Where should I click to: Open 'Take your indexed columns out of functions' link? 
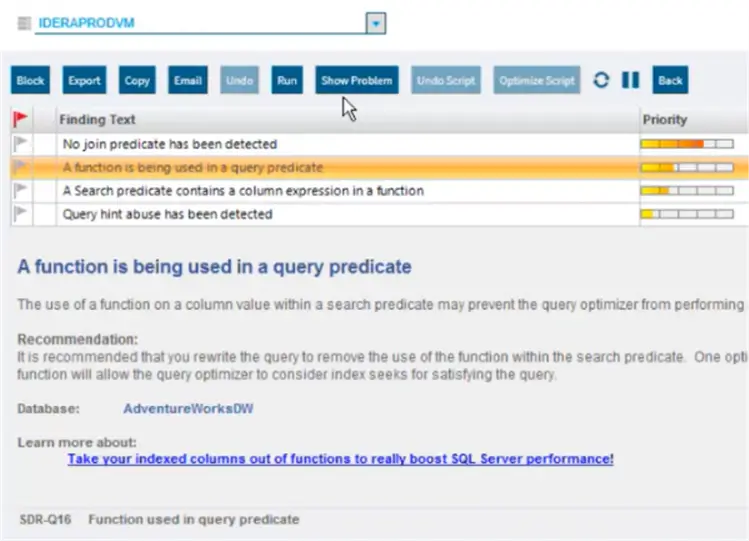[x=341, y=459]
